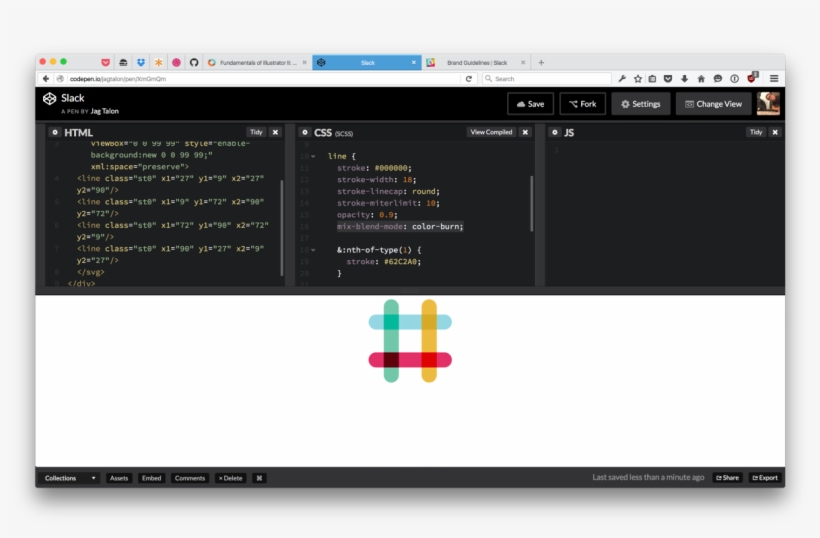The width and height of the screenshot is (820, 538).
Task: Click the CodePen logo in header
Action: pyautogui.click(x=49, y=98)
